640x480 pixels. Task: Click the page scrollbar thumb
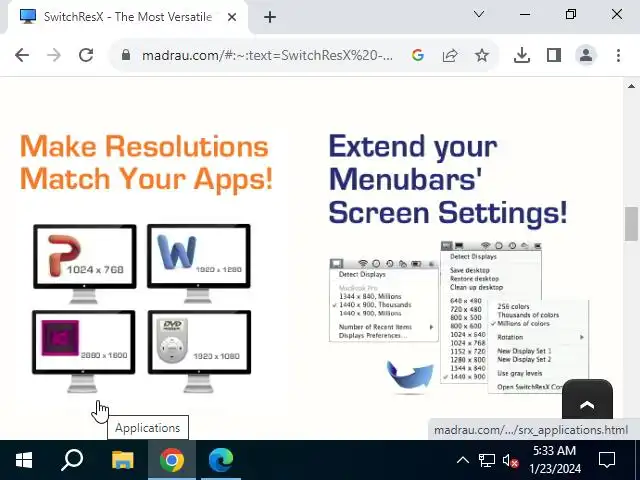(x=631, y=224)
